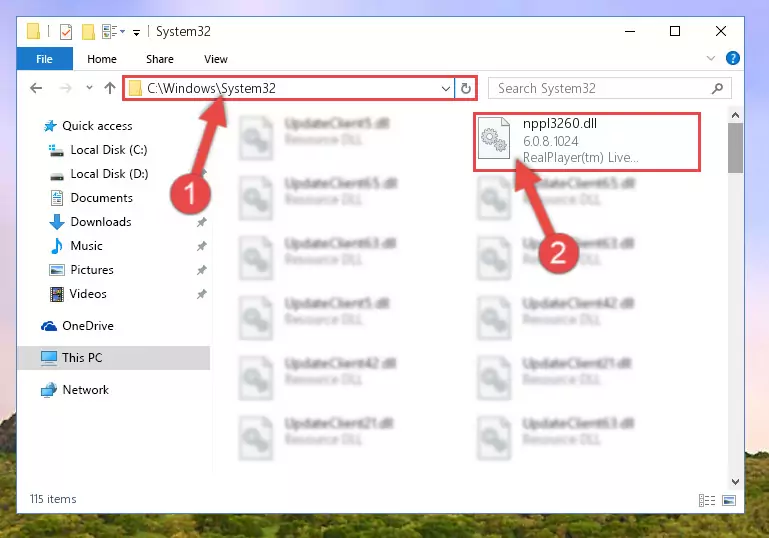Switch to the Home ribbon tab
Image resolution: width=769 pixels, height=538 pixels.
[102, 59]
